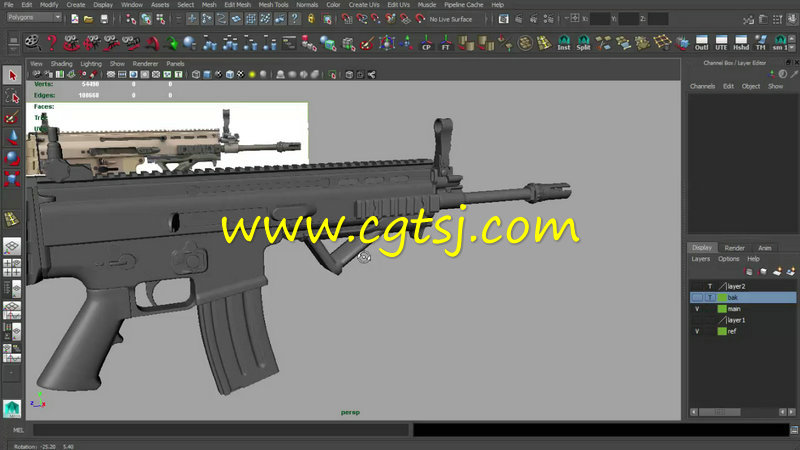Toggle the Textured checker sphere icon
The width and height of the screenshot is (800, 450).
(241, 74)
